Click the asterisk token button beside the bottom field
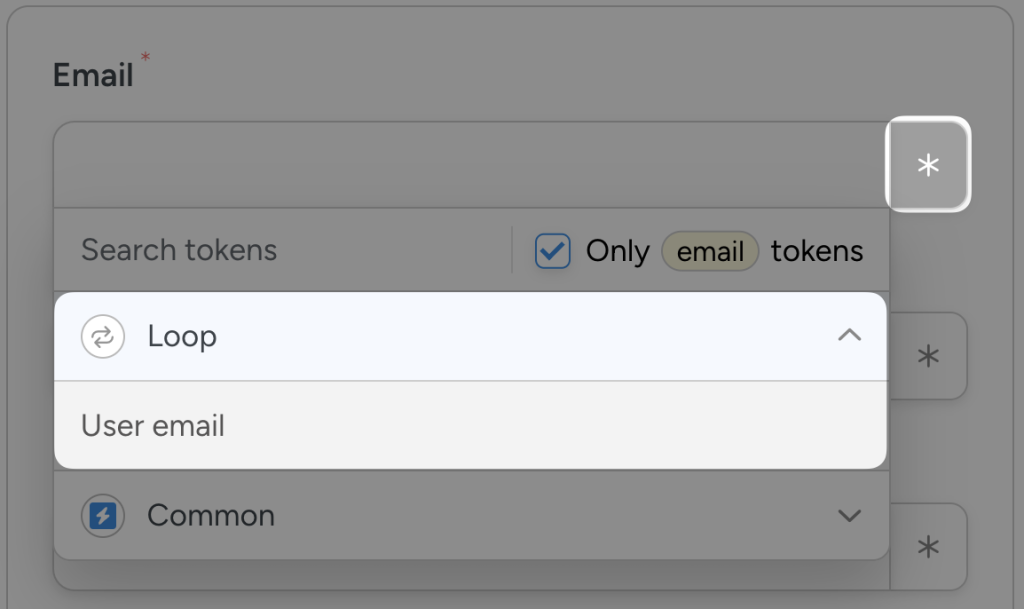The image size is (1024, 609). pyautogui.click(x=927, y=546)
